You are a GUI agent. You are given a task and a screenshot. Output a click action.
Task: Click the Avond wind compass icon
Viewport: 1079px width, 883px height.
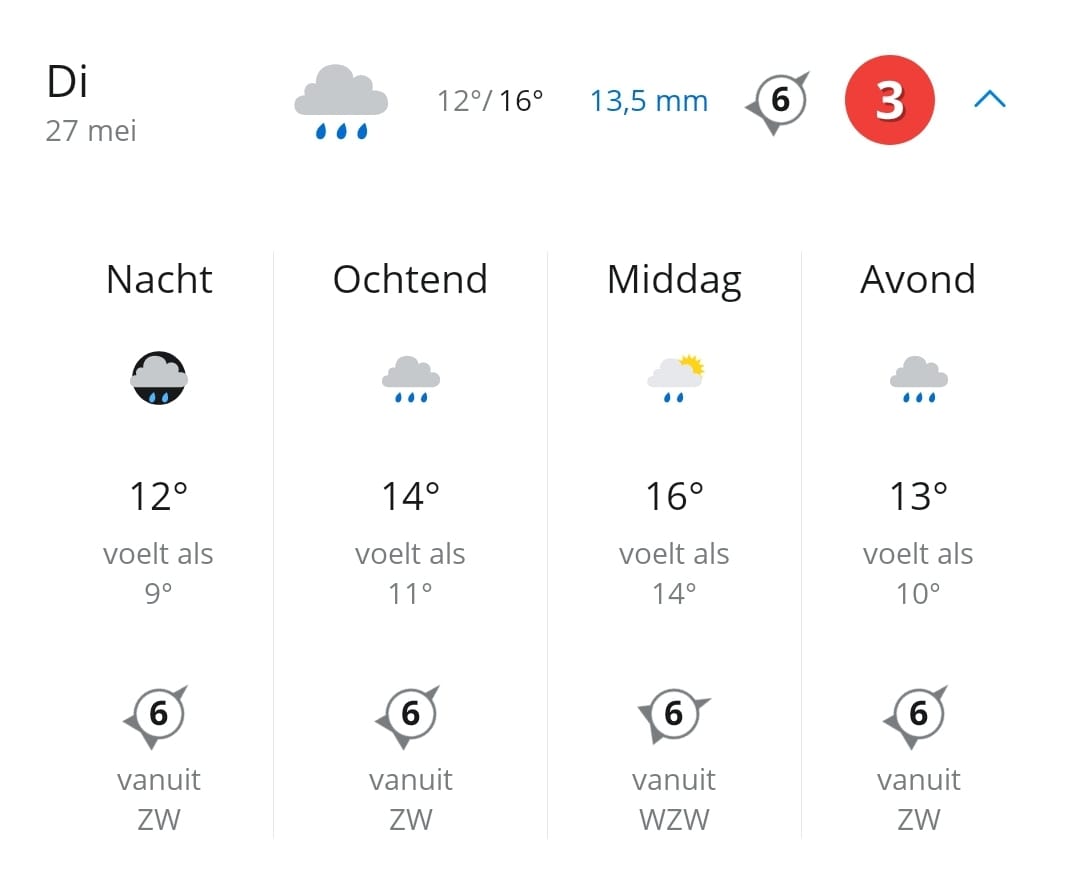point(917,716)
